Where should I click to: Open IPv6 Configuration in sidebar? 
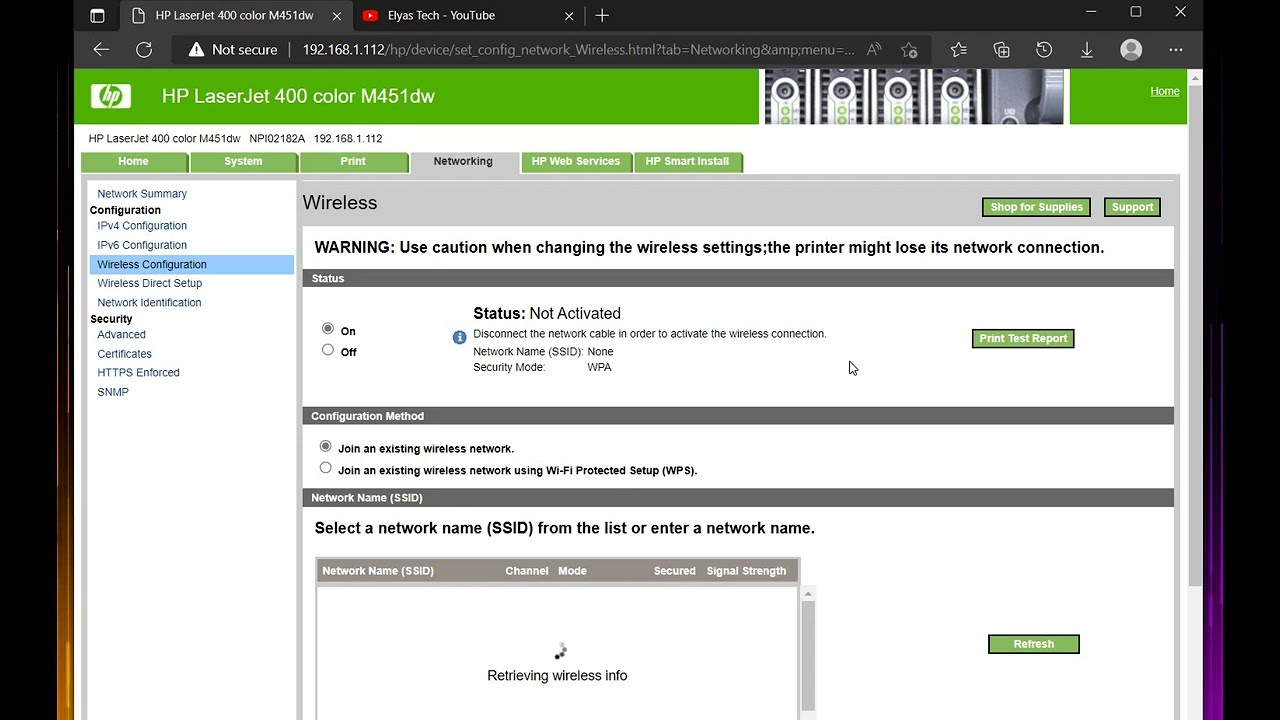pos(142,245)
